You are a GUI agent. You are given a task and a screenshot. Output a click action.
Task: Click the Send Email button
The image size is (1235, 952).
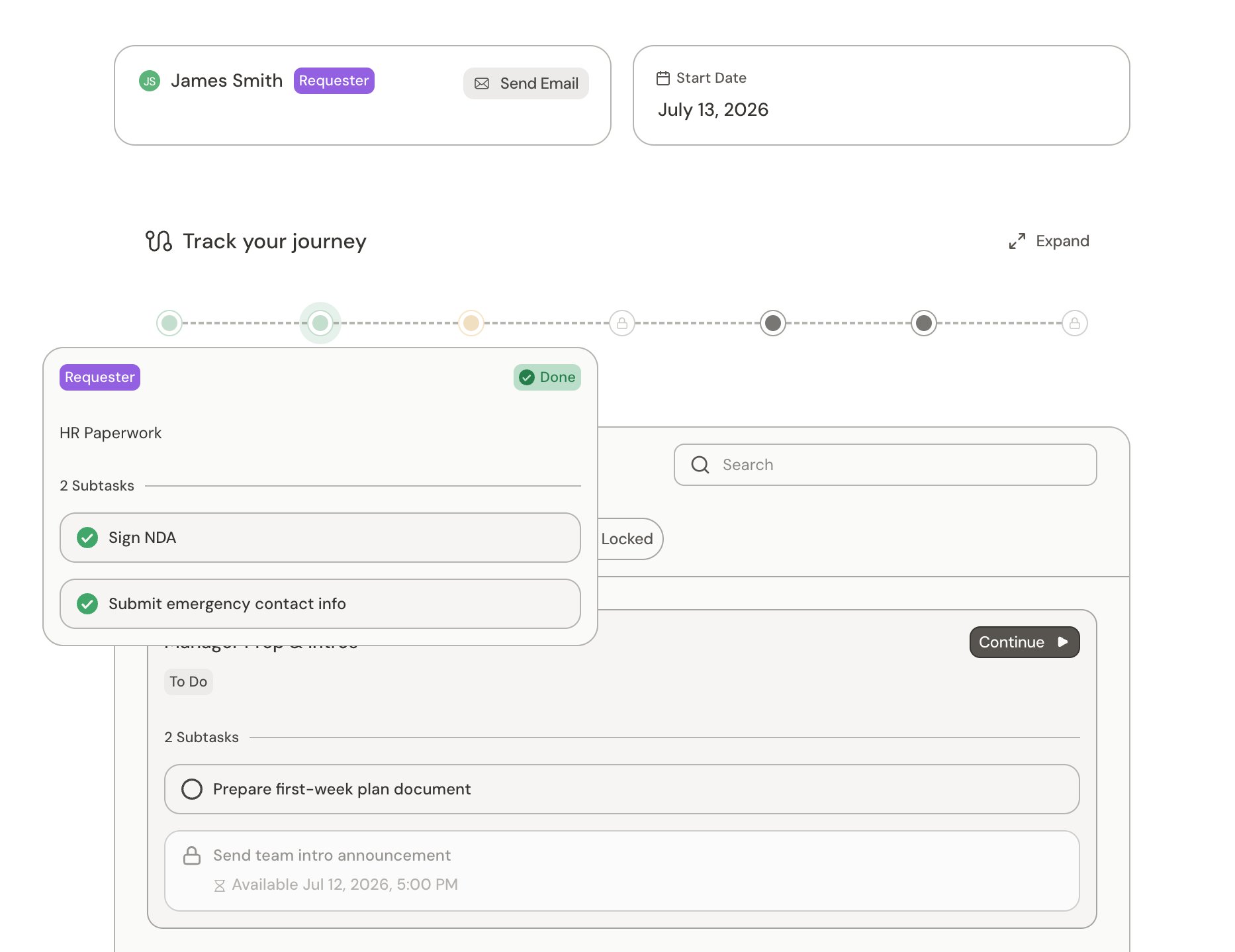(526, 83)
